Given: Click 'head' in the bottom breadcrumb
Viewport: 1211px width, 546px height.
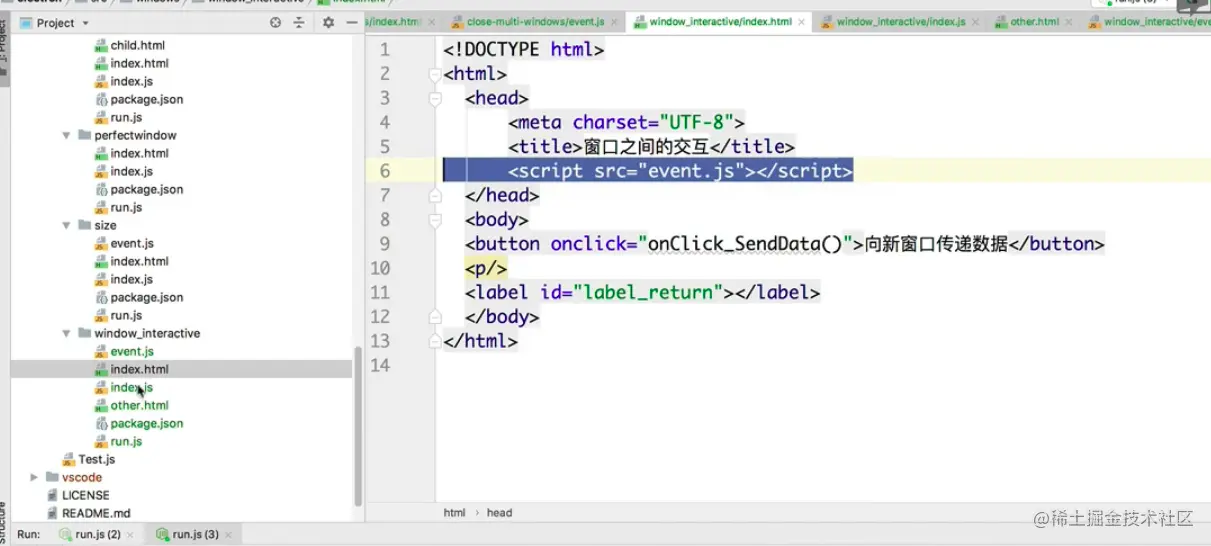Looking at the screenshot, I should [x=500, y=512].
